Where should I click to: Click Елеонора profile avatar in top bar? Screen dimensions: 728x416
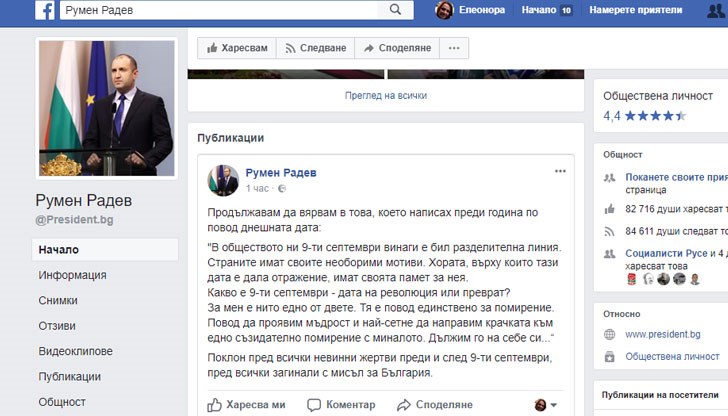444,10
